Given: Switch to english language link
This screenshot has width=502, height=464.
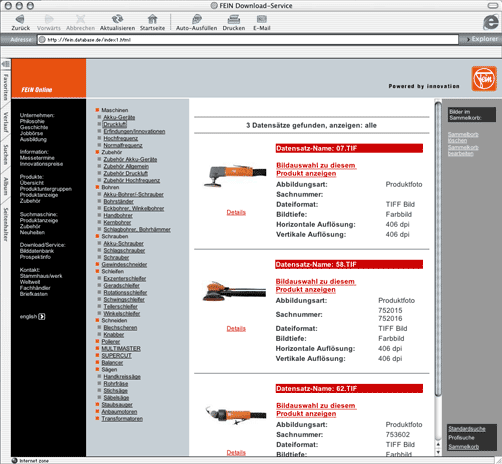Looking at the screenshot, I should (x=28, y=316).
